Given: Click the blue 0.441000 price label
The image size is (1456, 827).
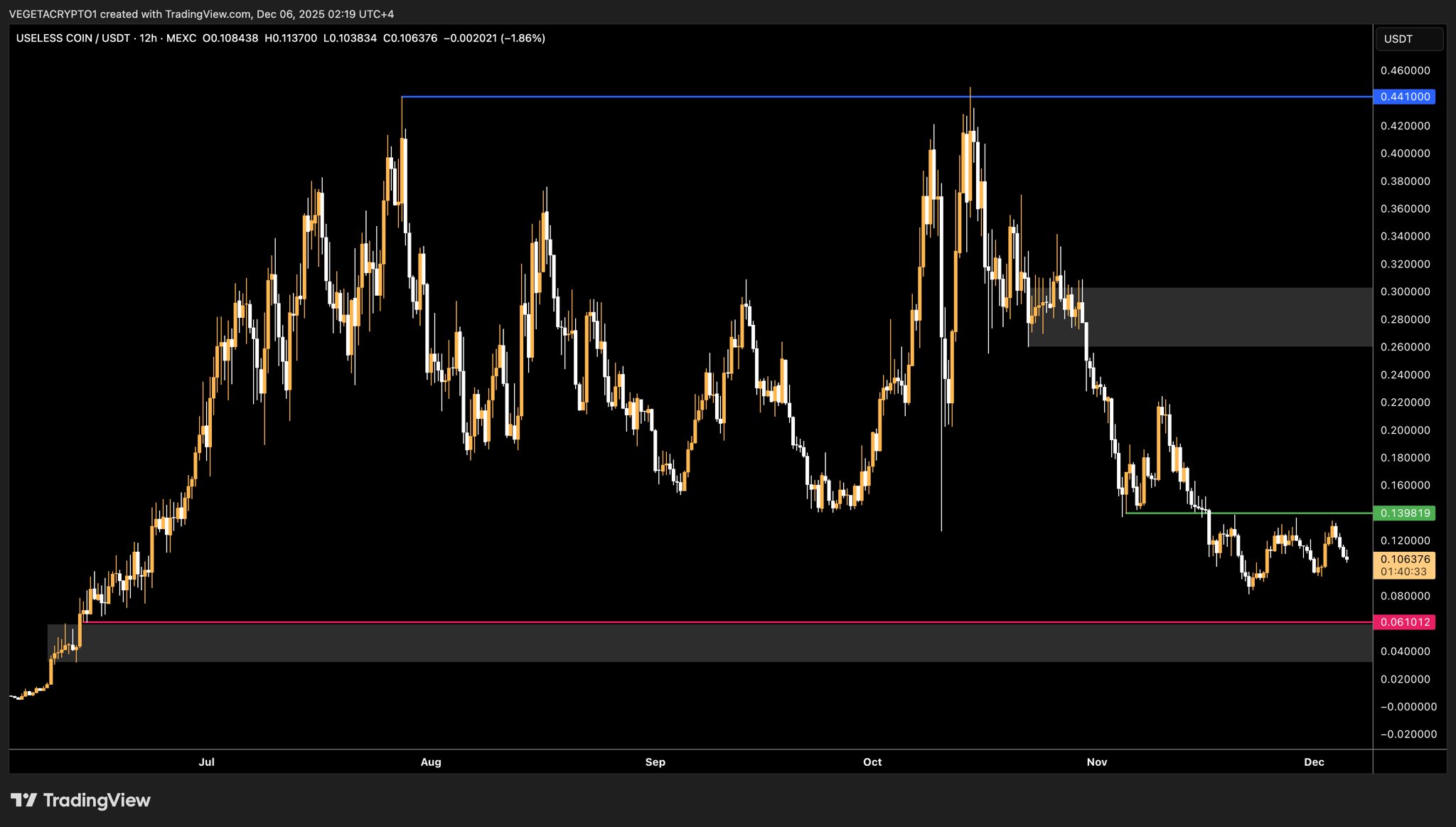Looking at the screenshot, I should coord(1404,97).
